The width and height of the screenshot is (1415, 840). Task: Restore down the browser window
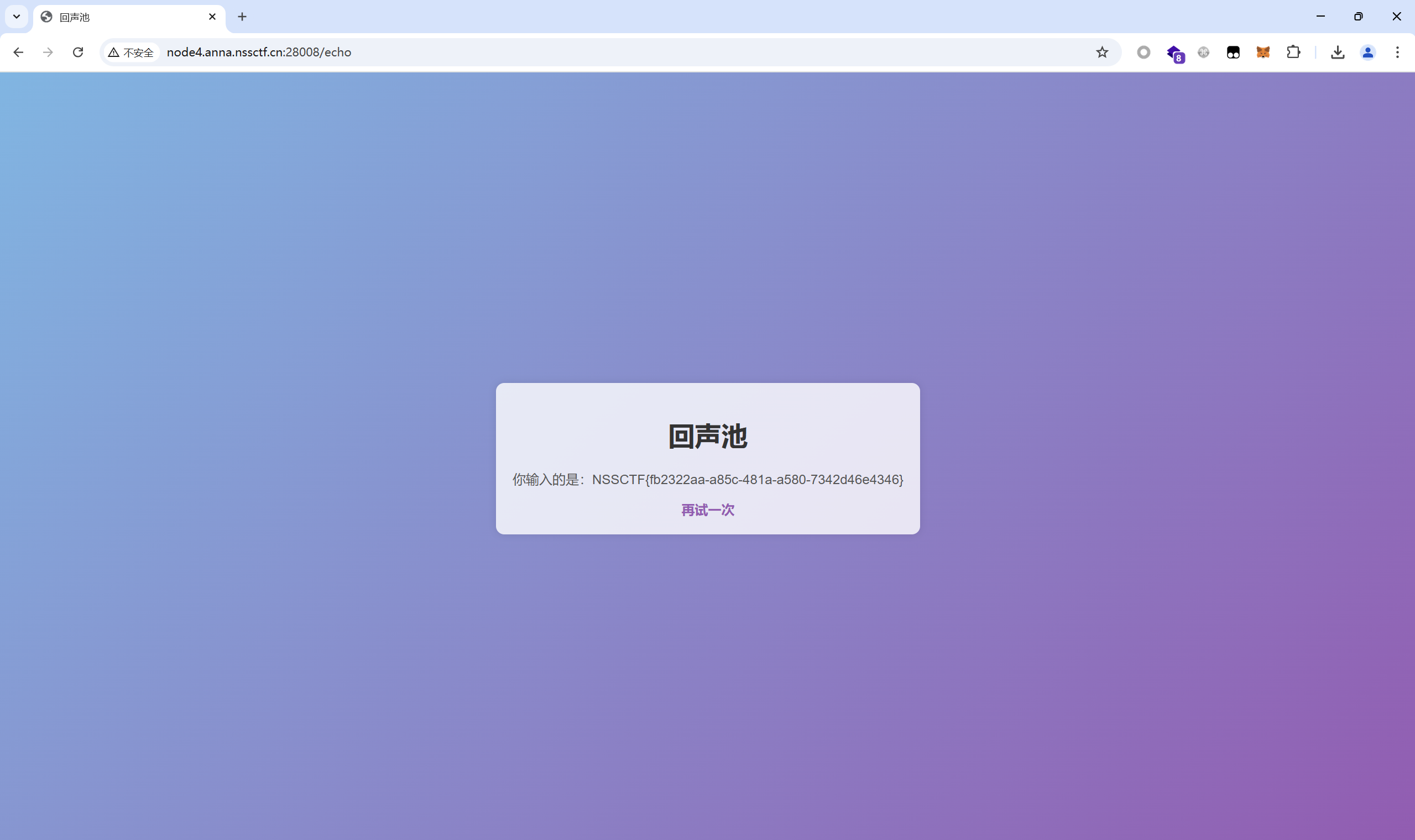[1359, 17]
